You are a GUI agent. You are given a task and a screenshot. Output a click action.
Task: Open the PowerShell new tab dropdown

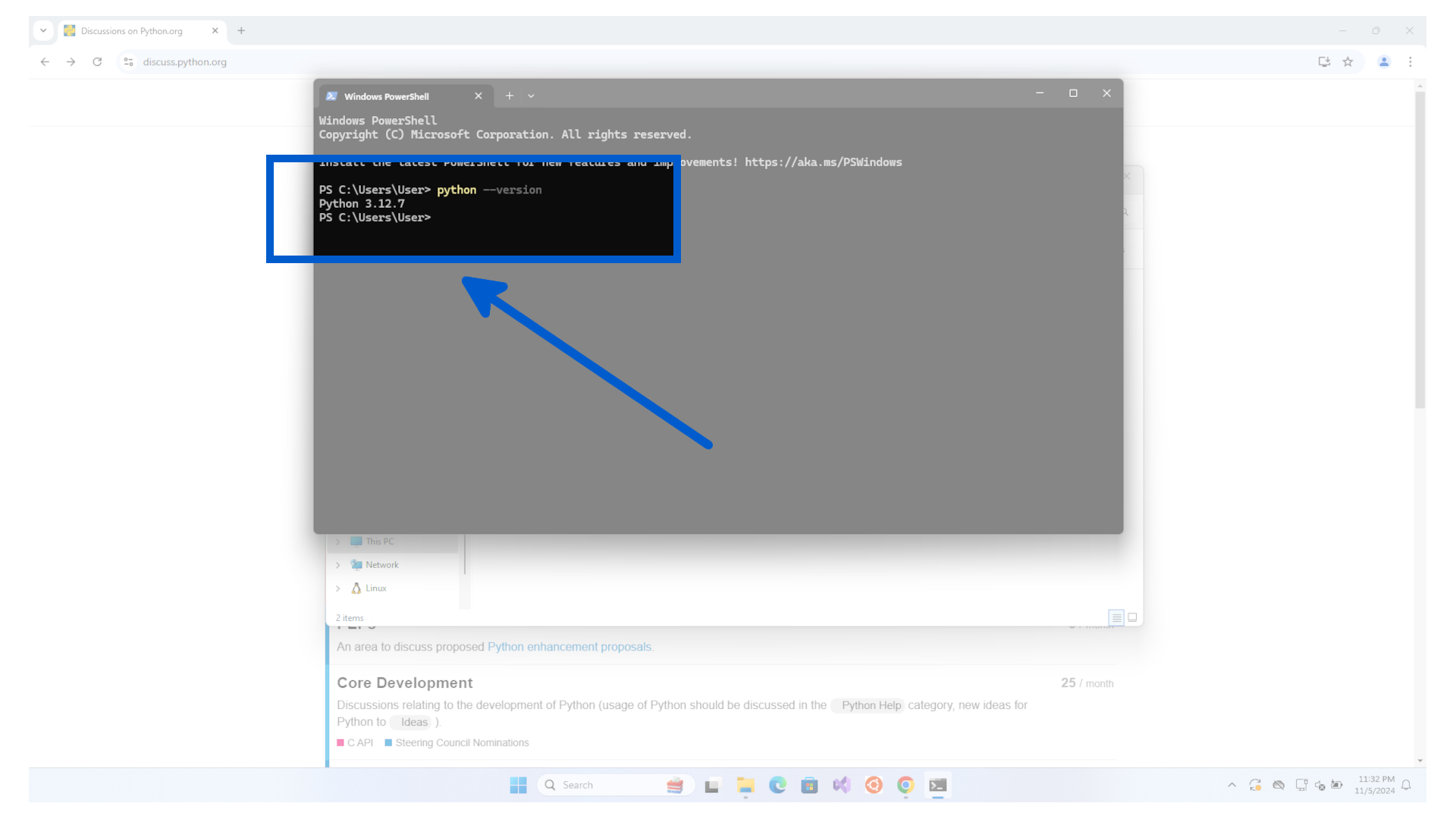(531, 96)
